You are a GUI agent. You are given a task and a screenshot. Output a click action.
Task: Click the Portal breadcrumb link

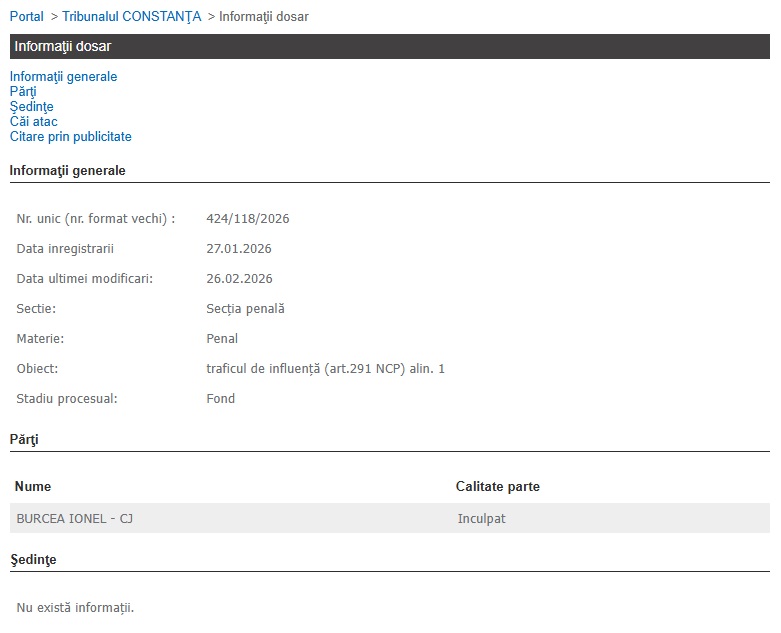point(27,17)
